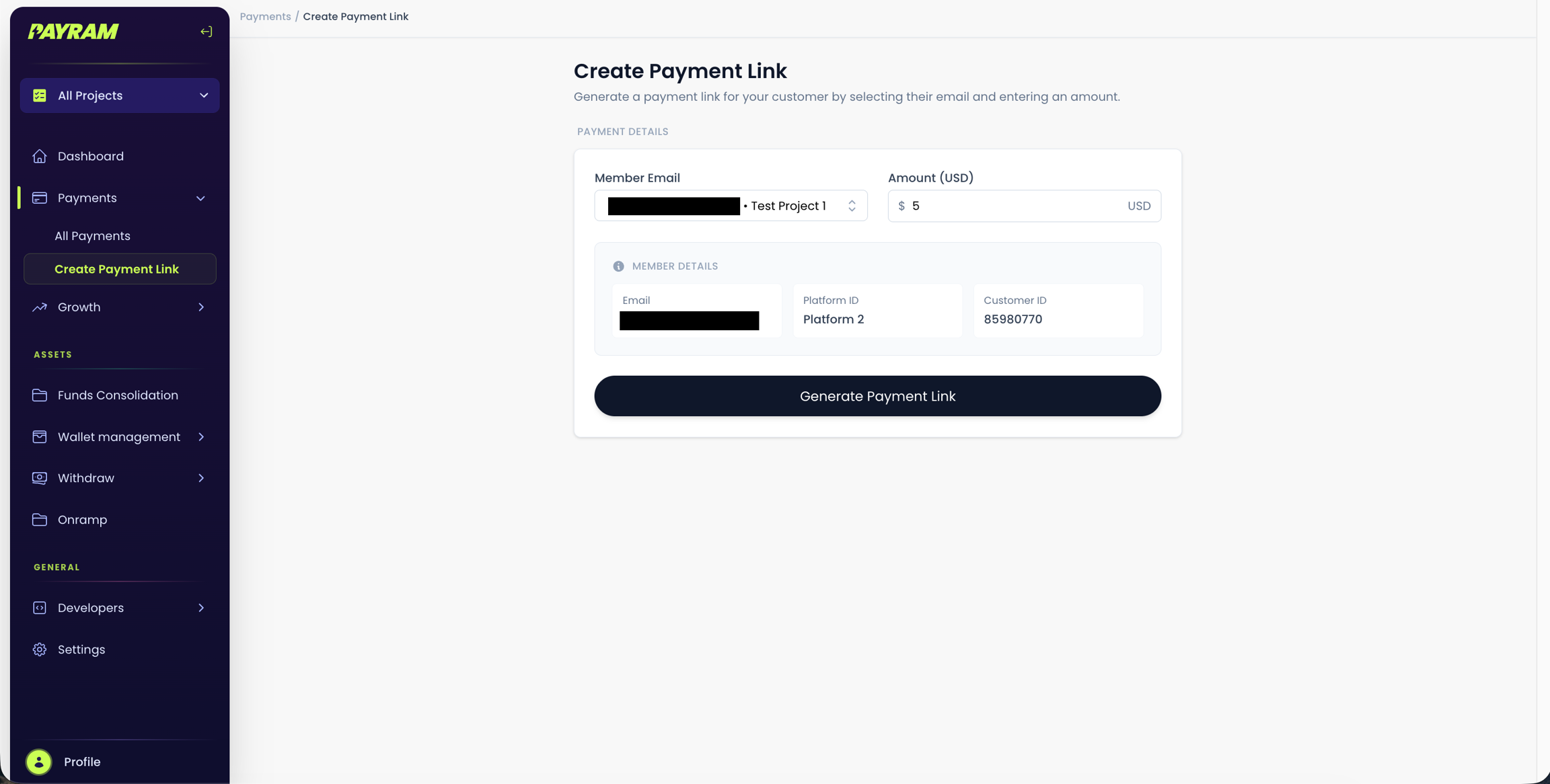This screenshot has height=784, width=1550.
Task: Click the Profile avatar icon
Action: 38,761
